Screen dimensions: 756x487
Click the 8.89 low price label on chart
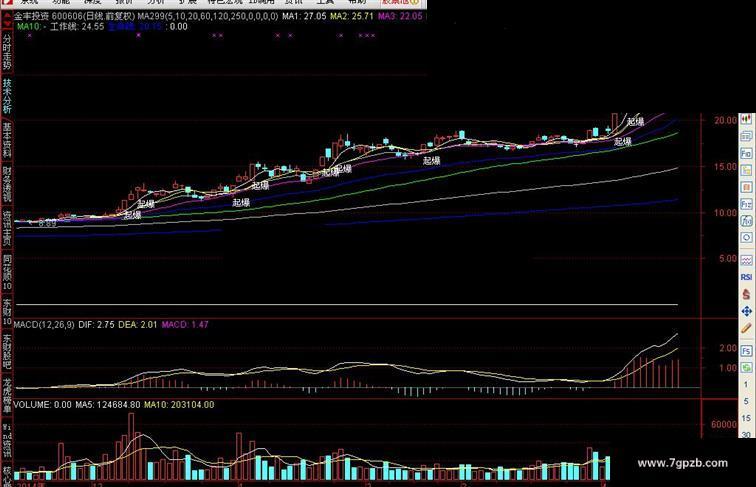[x=47, y=223]
